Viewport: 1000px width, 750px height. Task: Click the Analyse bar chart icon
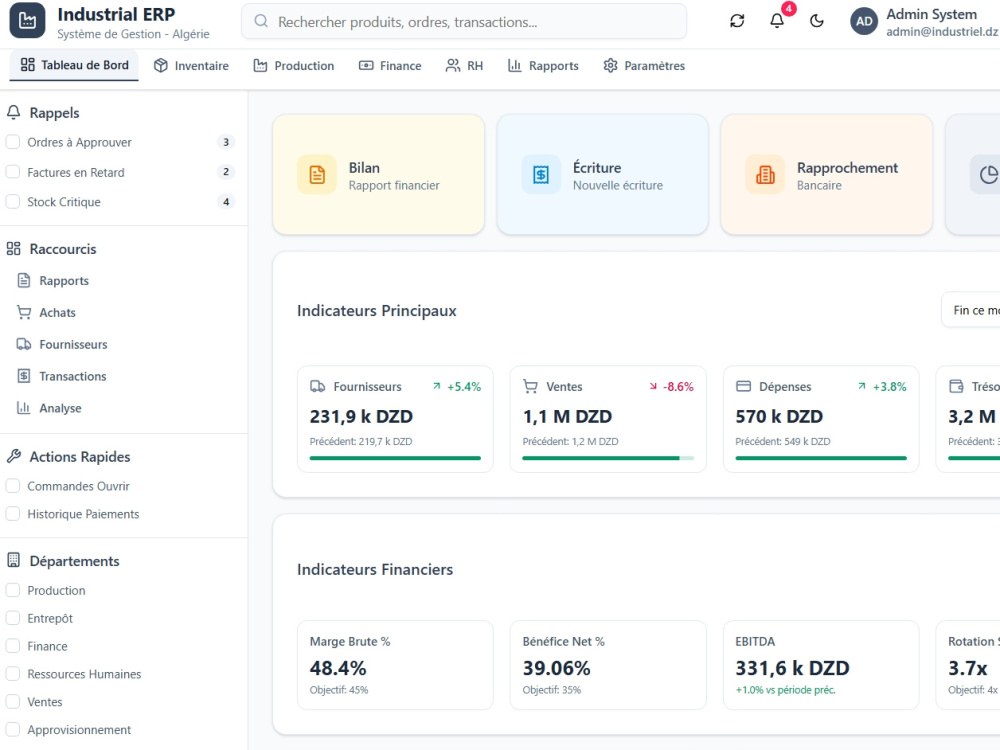pyautogui.click(x=24, y=408)
